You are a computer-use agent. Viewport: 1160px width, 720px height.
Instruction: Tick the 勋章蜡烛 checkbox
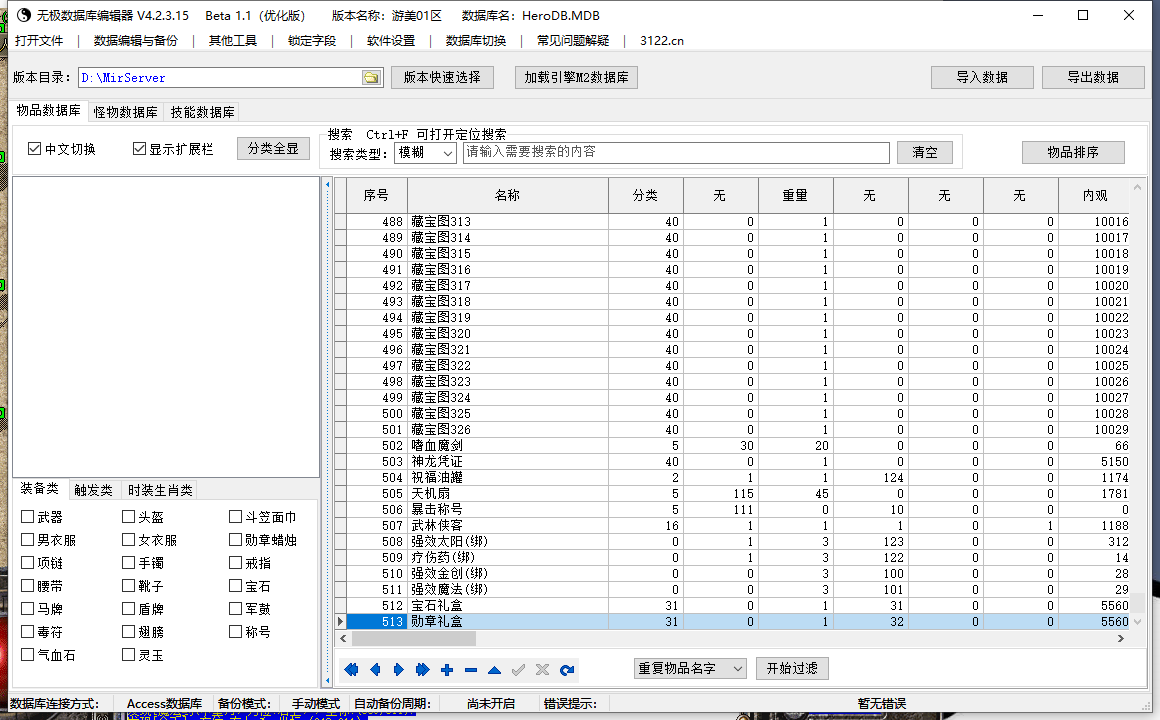click(235, 539)
